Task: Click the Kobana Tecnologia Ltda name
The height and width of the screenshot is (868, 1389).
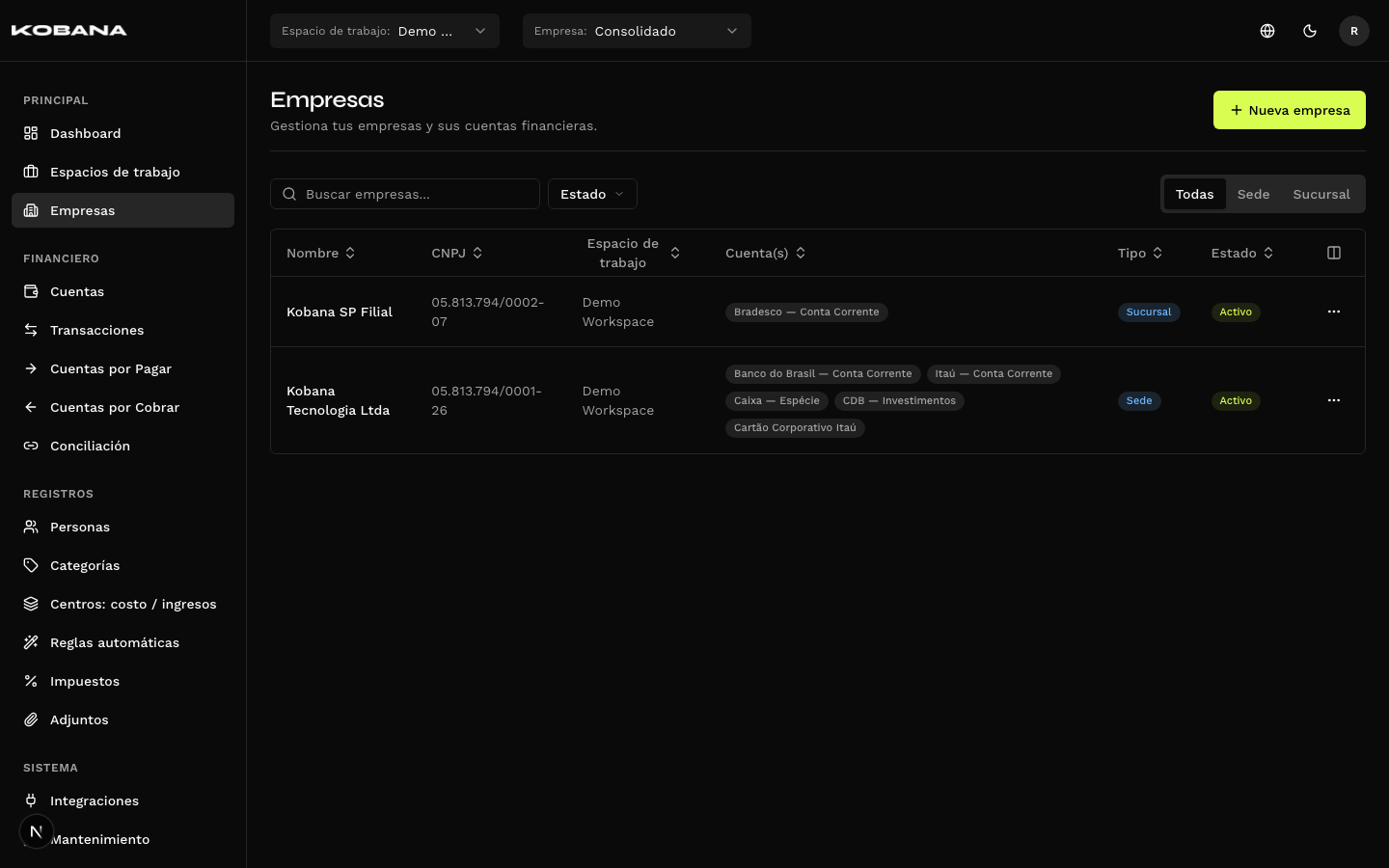Action: [x=338, y=400]
